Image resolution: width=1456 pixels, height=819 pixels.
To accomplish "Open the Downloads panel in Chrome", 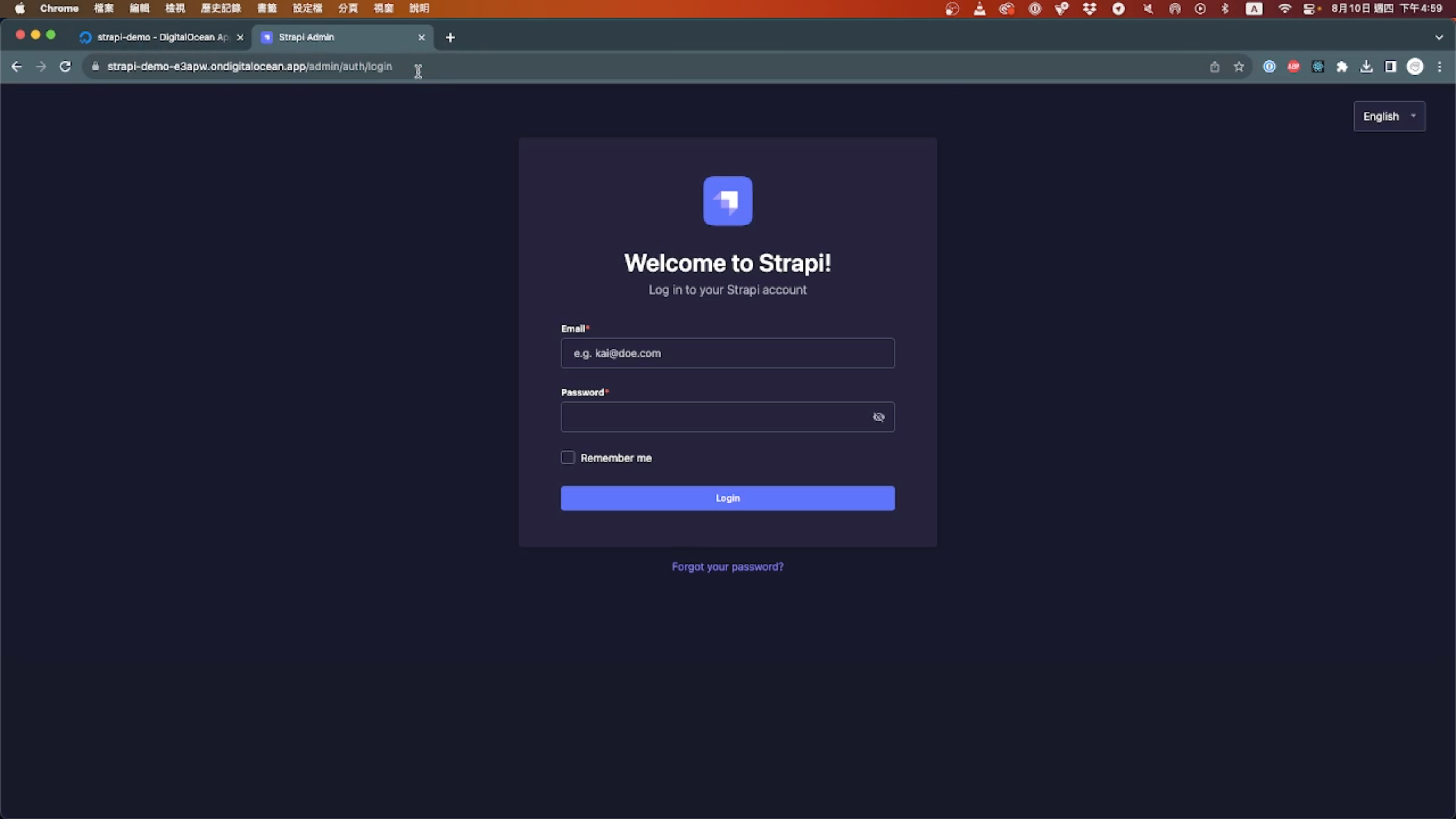I will [1367, 67].
